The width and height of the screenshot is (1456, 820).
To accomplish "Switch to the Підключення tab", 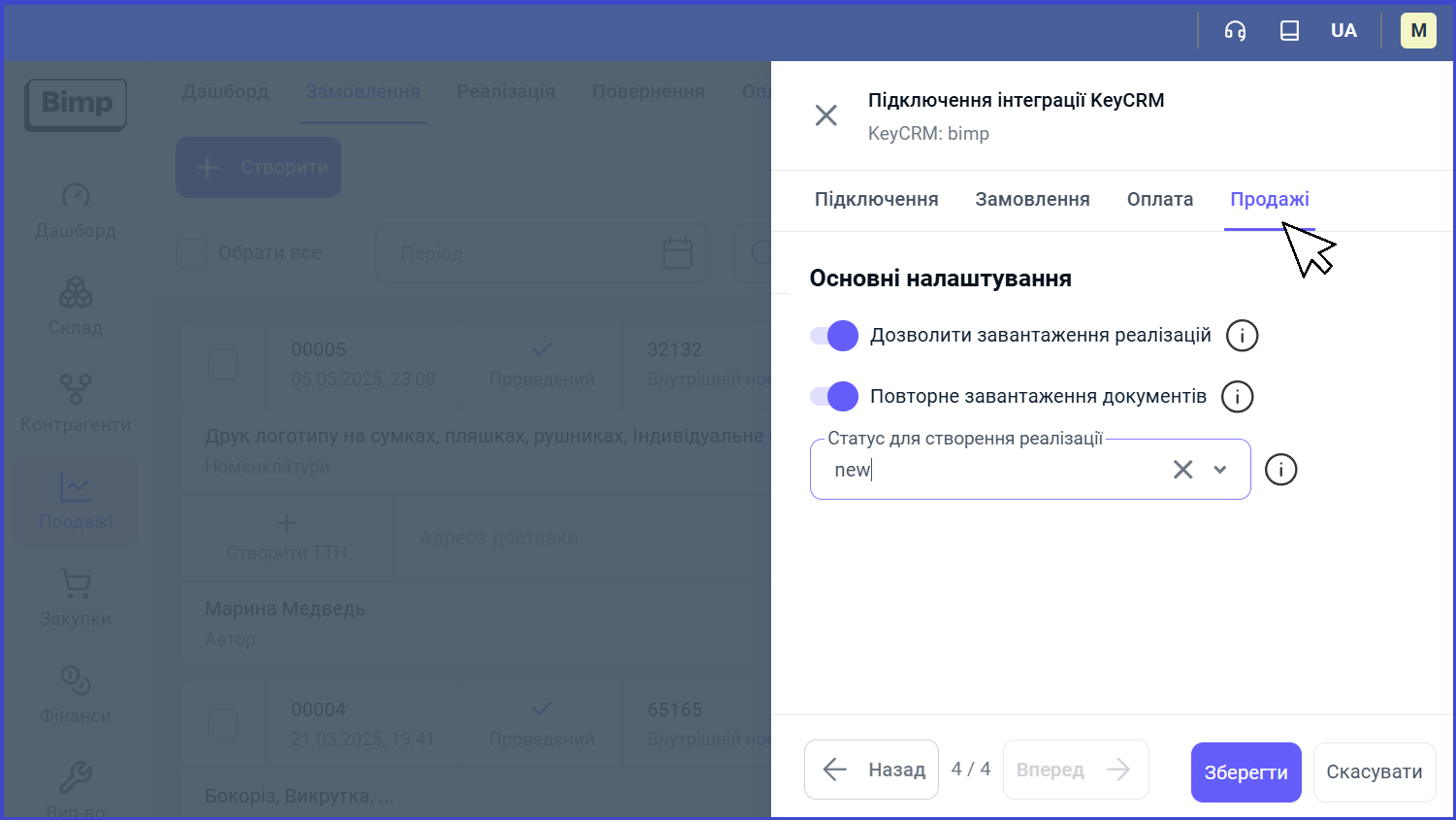I will click(877, 199).
